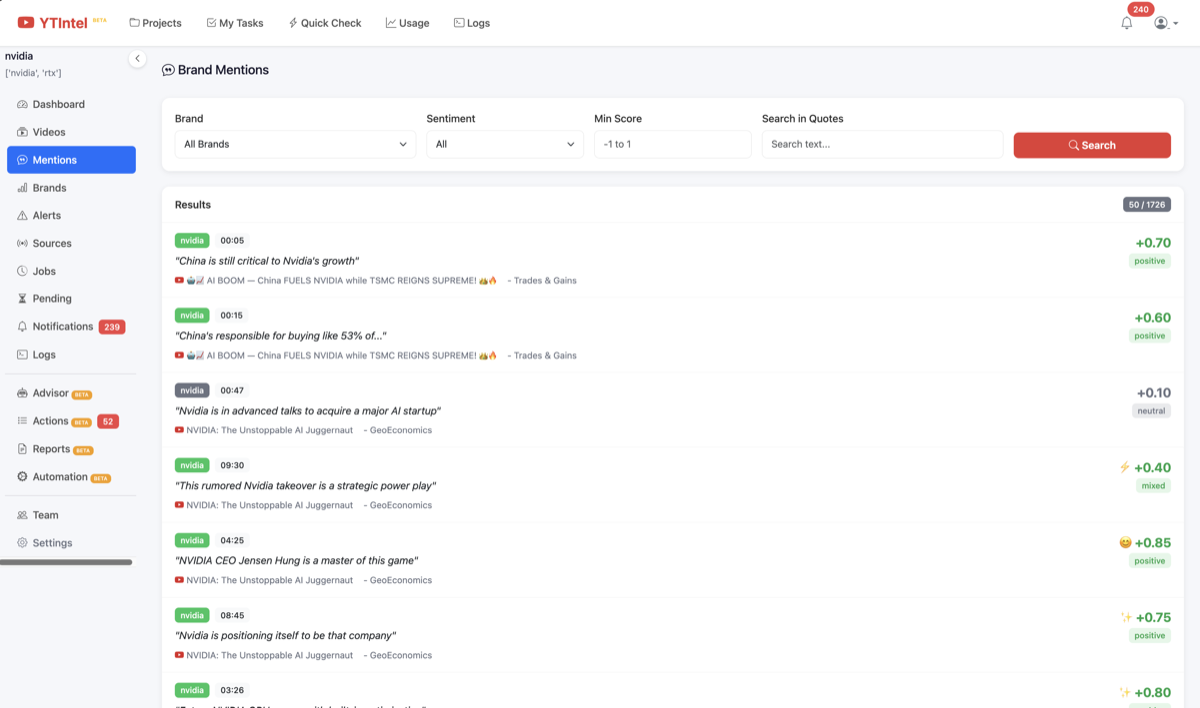Open the Dashboard sidebar item
The image size is (1200, 708).
[58, 104]
